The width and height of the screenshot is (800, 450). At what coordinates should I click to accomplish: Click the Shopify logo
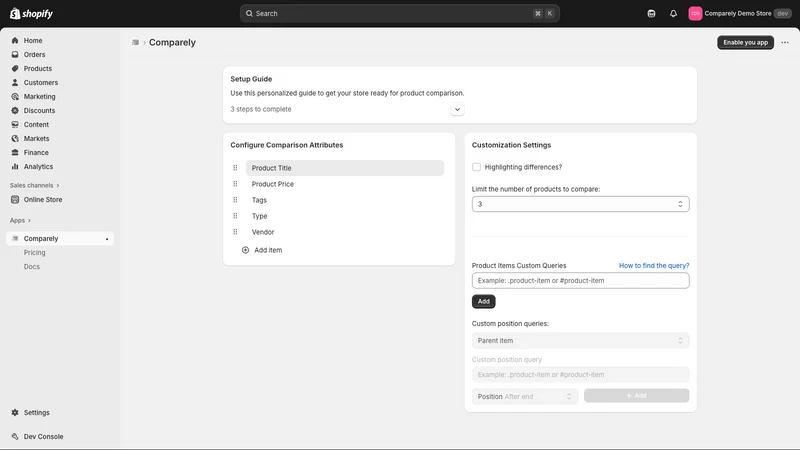[31, 14]
